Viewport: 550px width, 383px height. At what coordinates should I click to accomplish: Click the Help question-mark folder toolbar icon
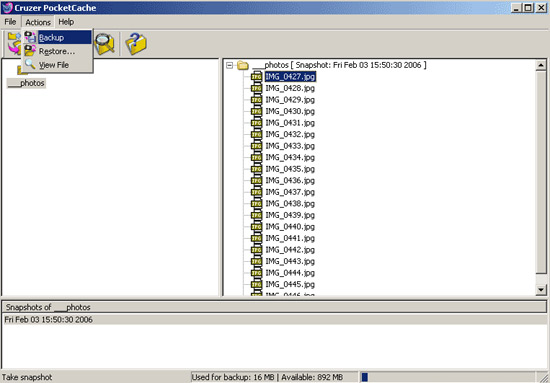(136, 43)
